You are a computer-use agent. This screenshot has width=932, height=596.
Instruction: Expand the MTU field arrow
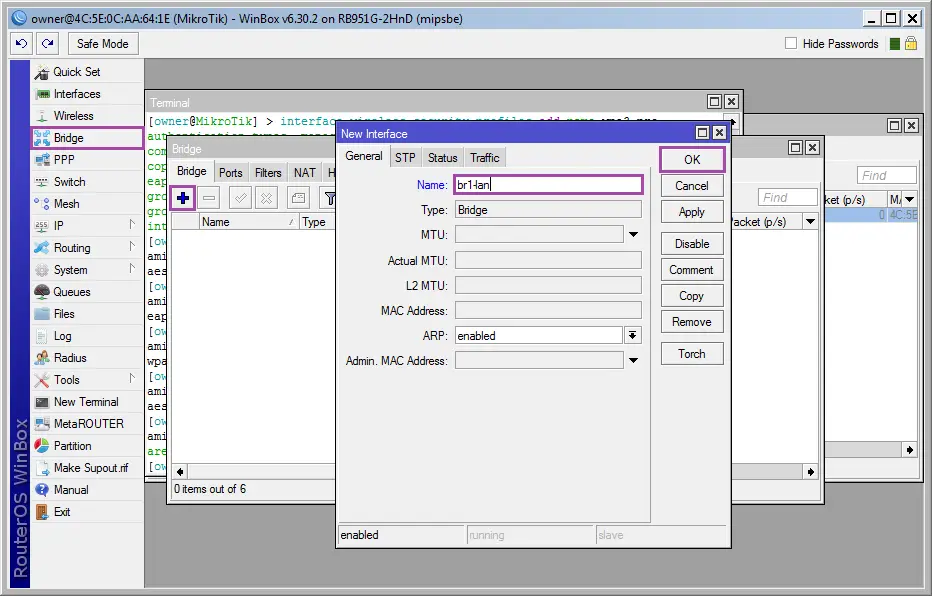[x=634, y=235]
